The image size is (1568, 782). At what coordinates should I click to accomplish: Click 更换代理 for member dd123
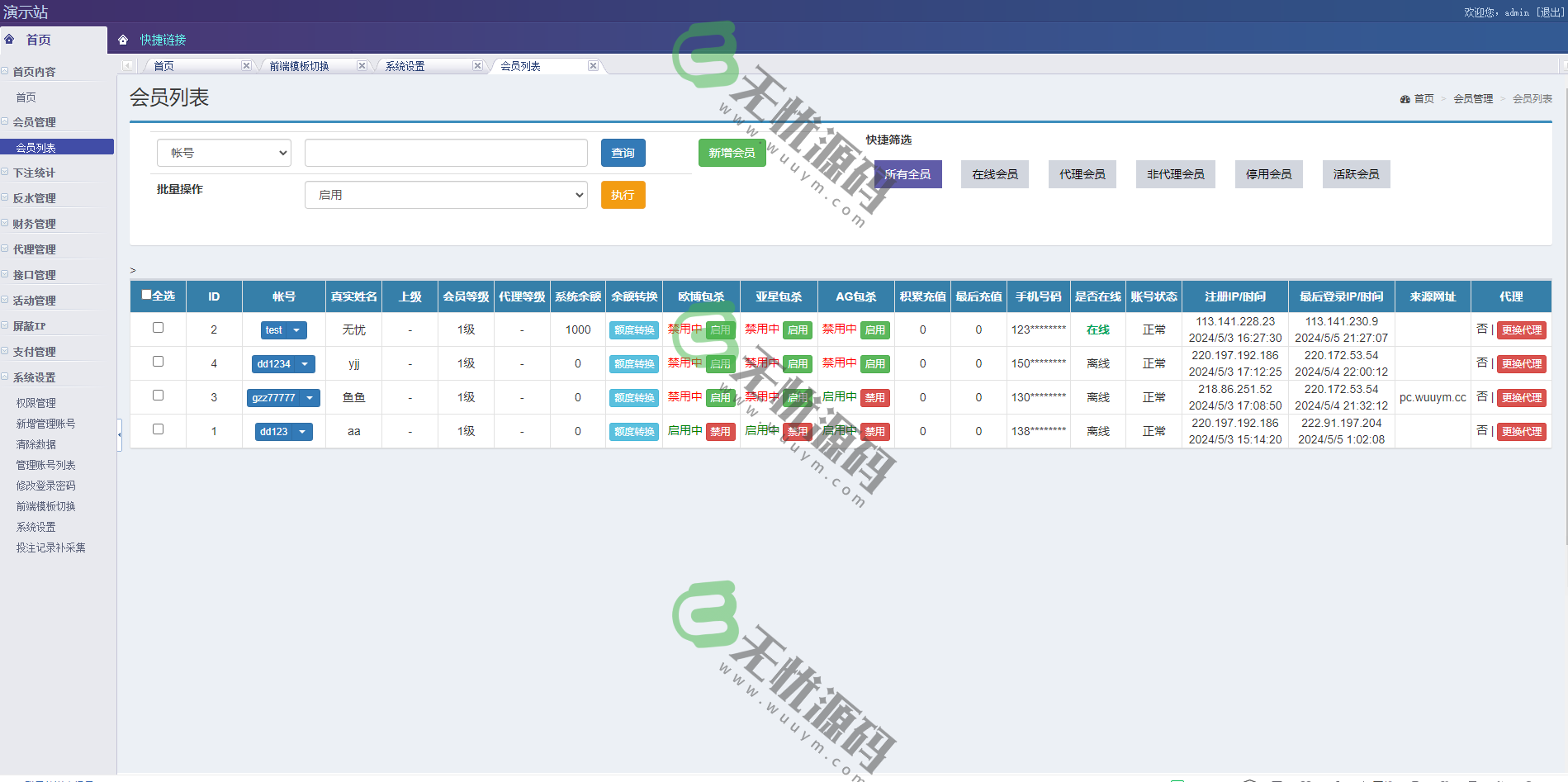tap(1521, 432)
